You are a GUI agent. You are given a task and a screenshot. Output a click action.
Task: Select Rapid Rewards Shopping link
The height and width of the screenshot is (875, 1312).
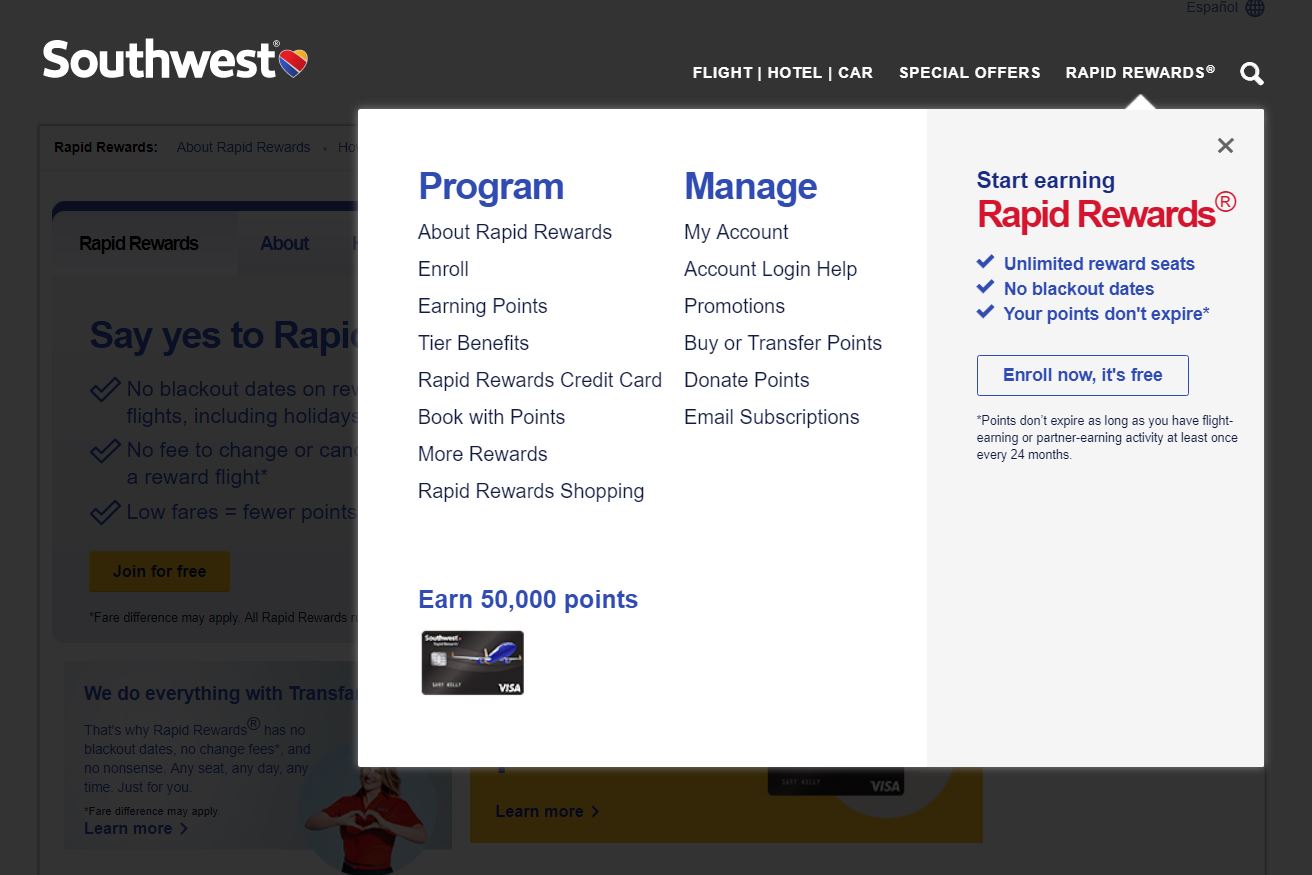[530, 491]
